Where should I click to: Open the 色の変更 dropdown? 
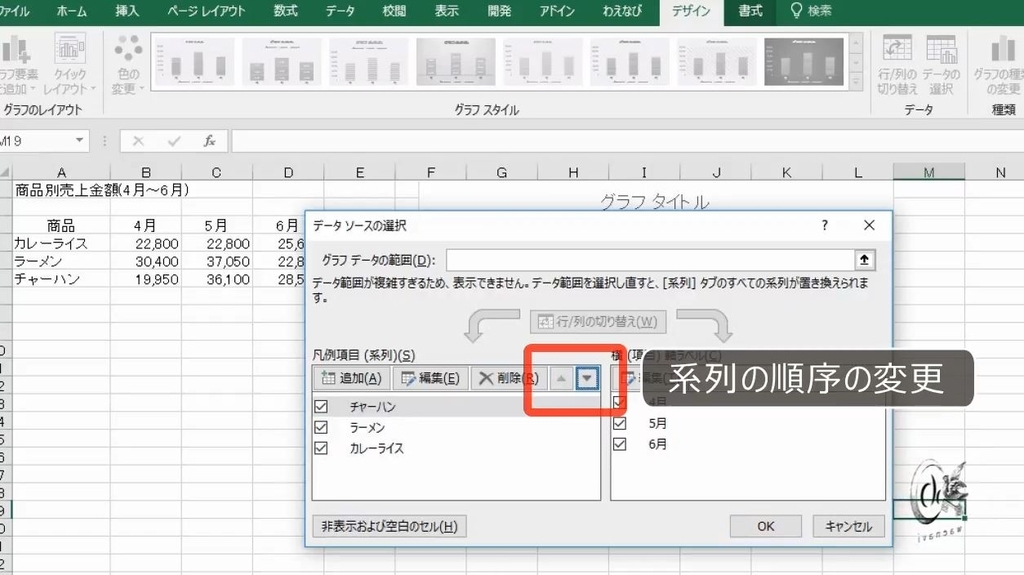(128, 65)
